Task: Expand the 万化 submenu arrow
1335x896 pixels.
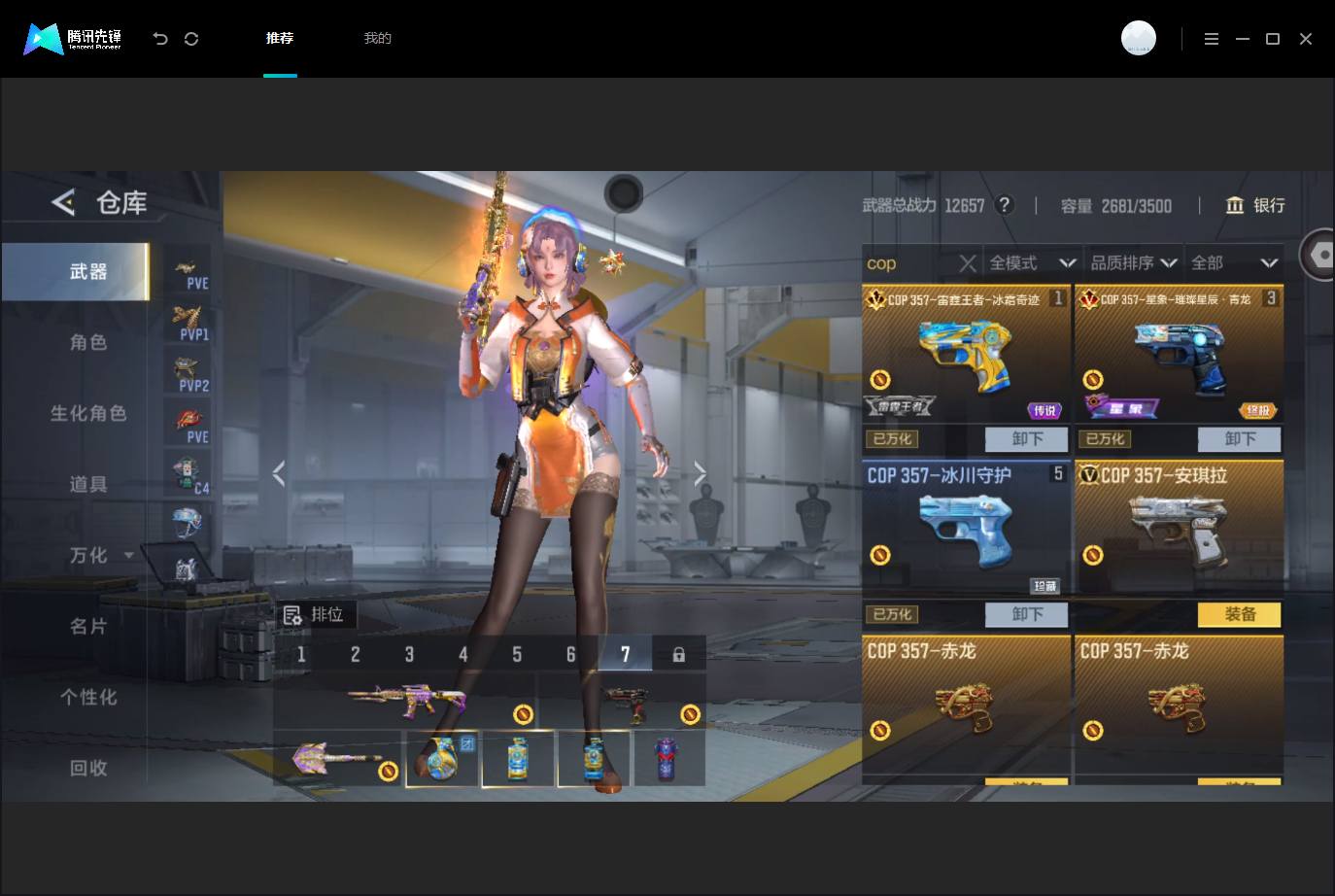Action: pyautogui.click(x=129, y=556)
